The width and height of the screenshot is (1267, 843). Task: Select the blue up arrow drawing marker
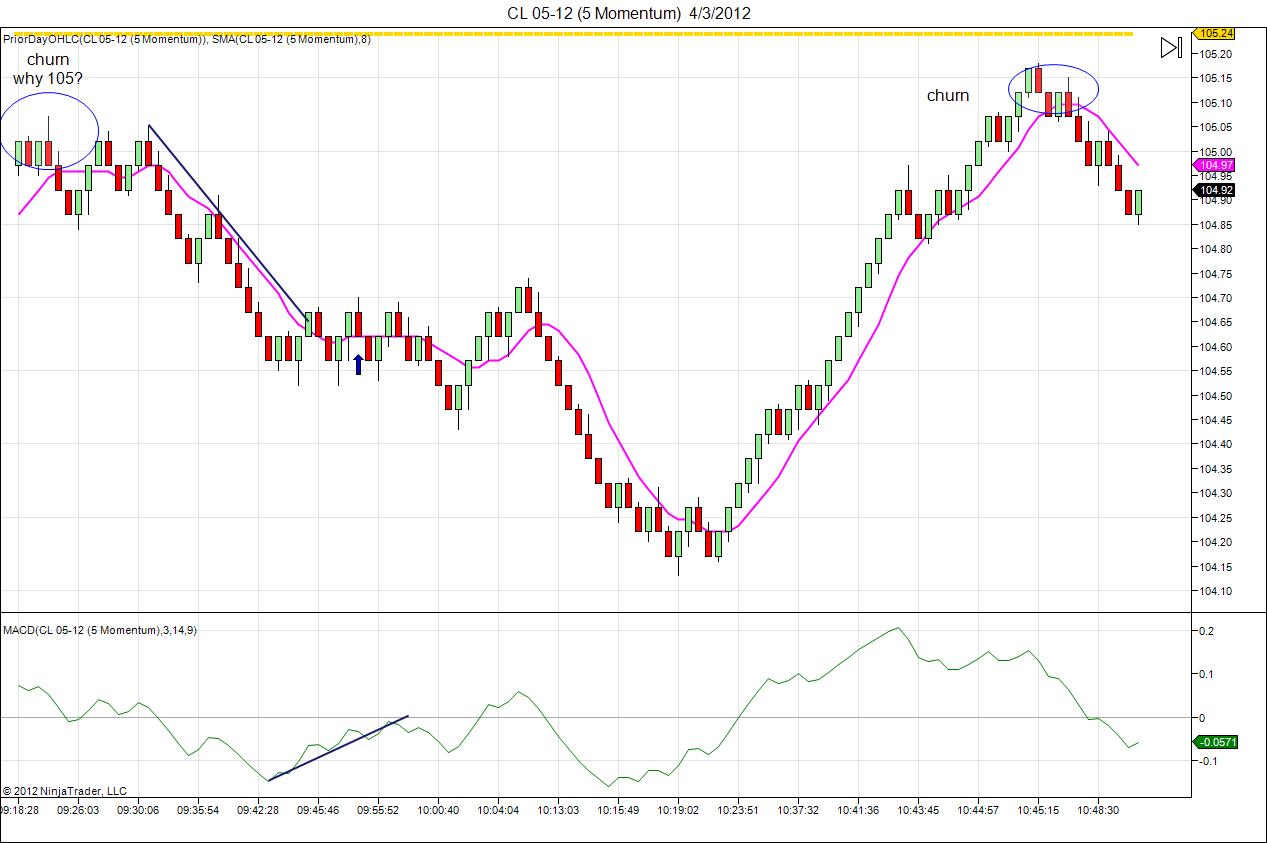coord(358,364)
